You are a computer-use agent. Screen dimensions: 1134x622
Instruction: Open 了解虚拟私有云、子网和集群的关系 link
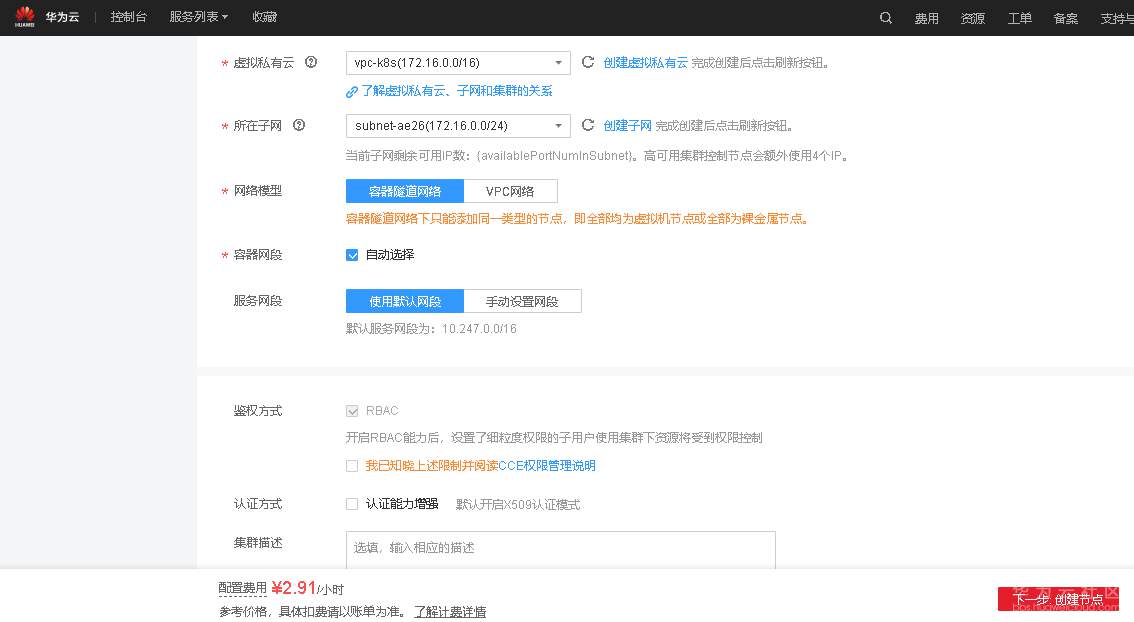point(456,91)
